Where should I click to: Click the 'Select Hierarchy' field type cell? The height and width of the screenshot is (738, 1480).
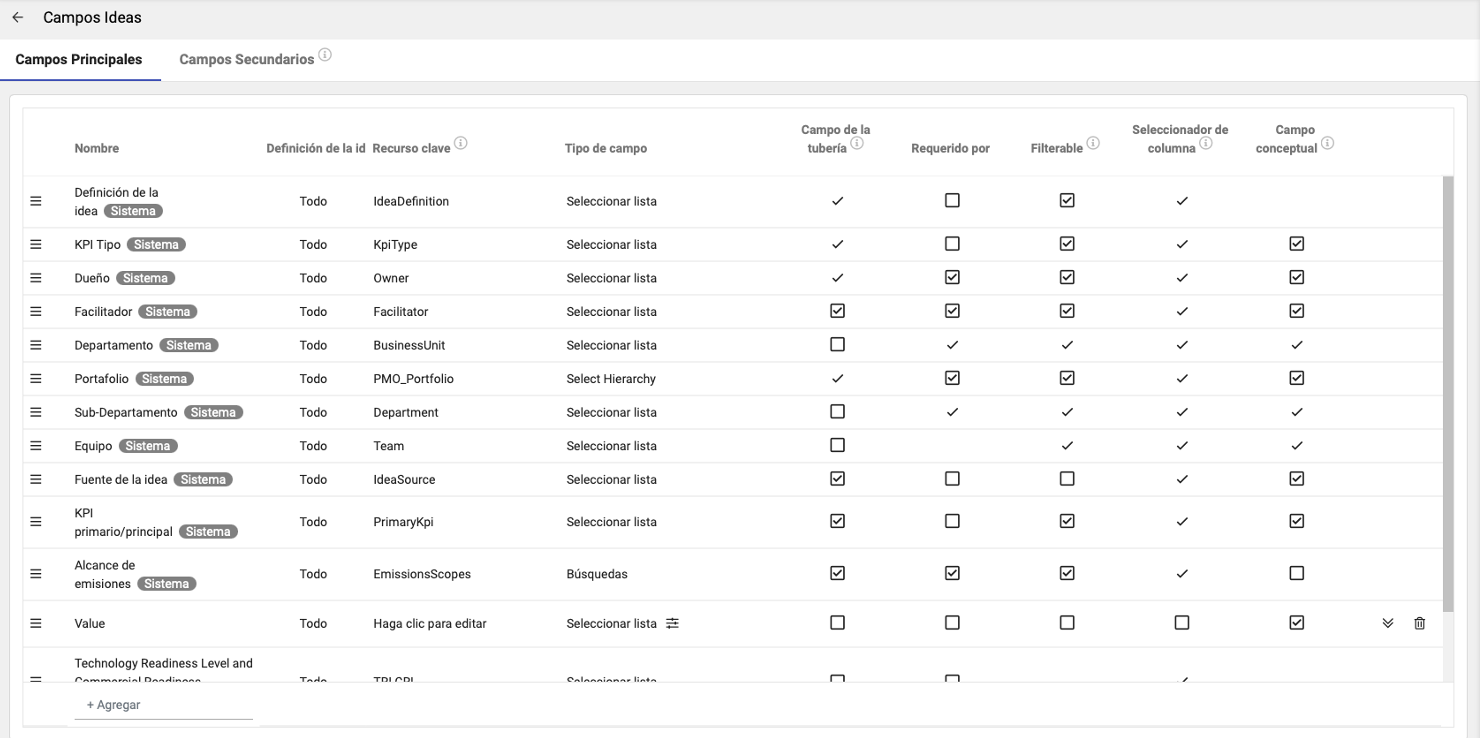(x=611, y=379)
